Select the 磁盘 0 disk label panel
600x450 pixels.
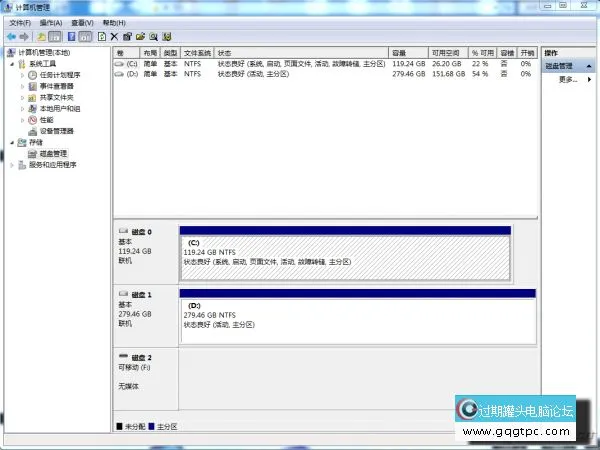146,253
